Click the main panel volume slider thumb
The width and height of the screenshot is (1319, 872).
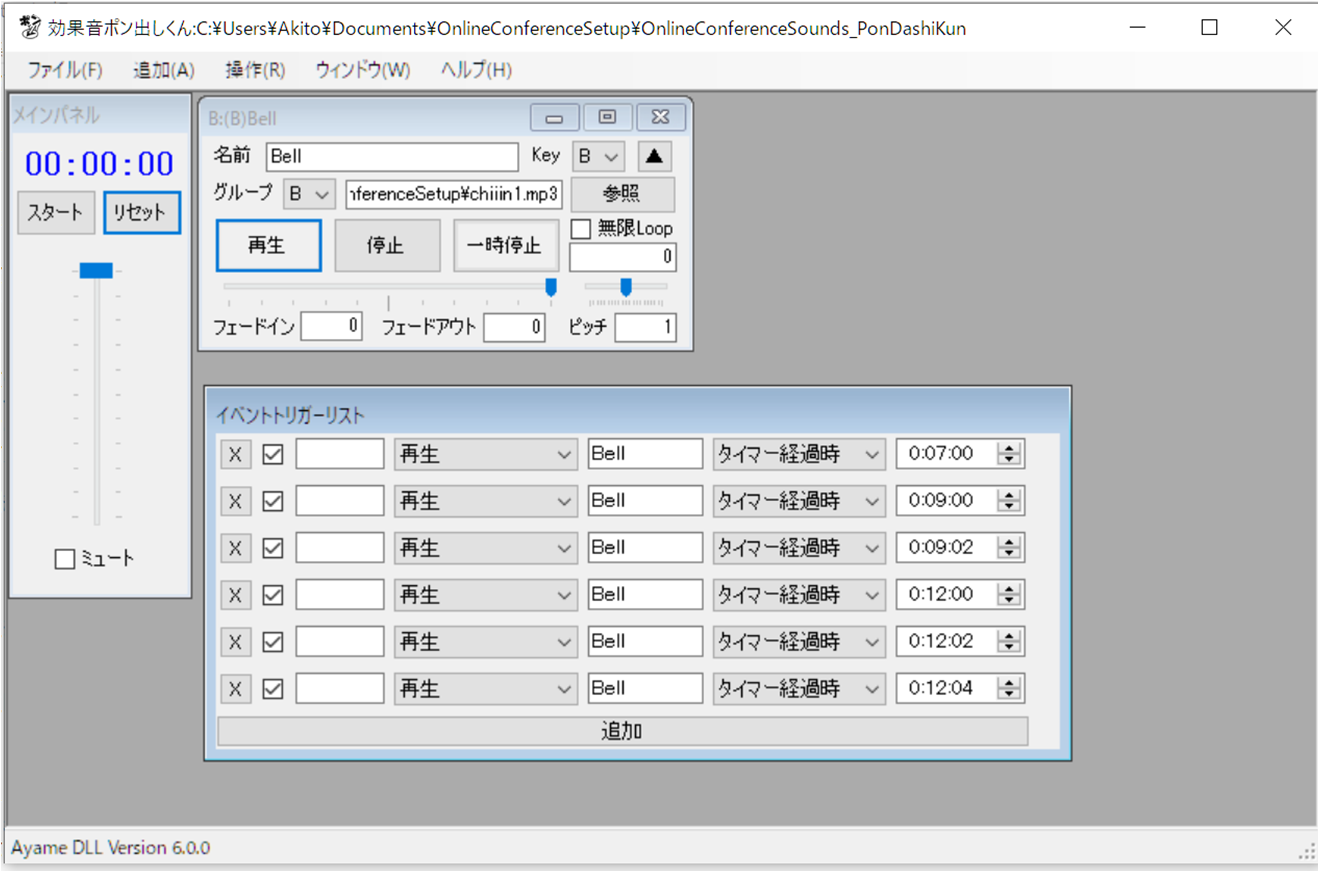[x=96, y=270]
